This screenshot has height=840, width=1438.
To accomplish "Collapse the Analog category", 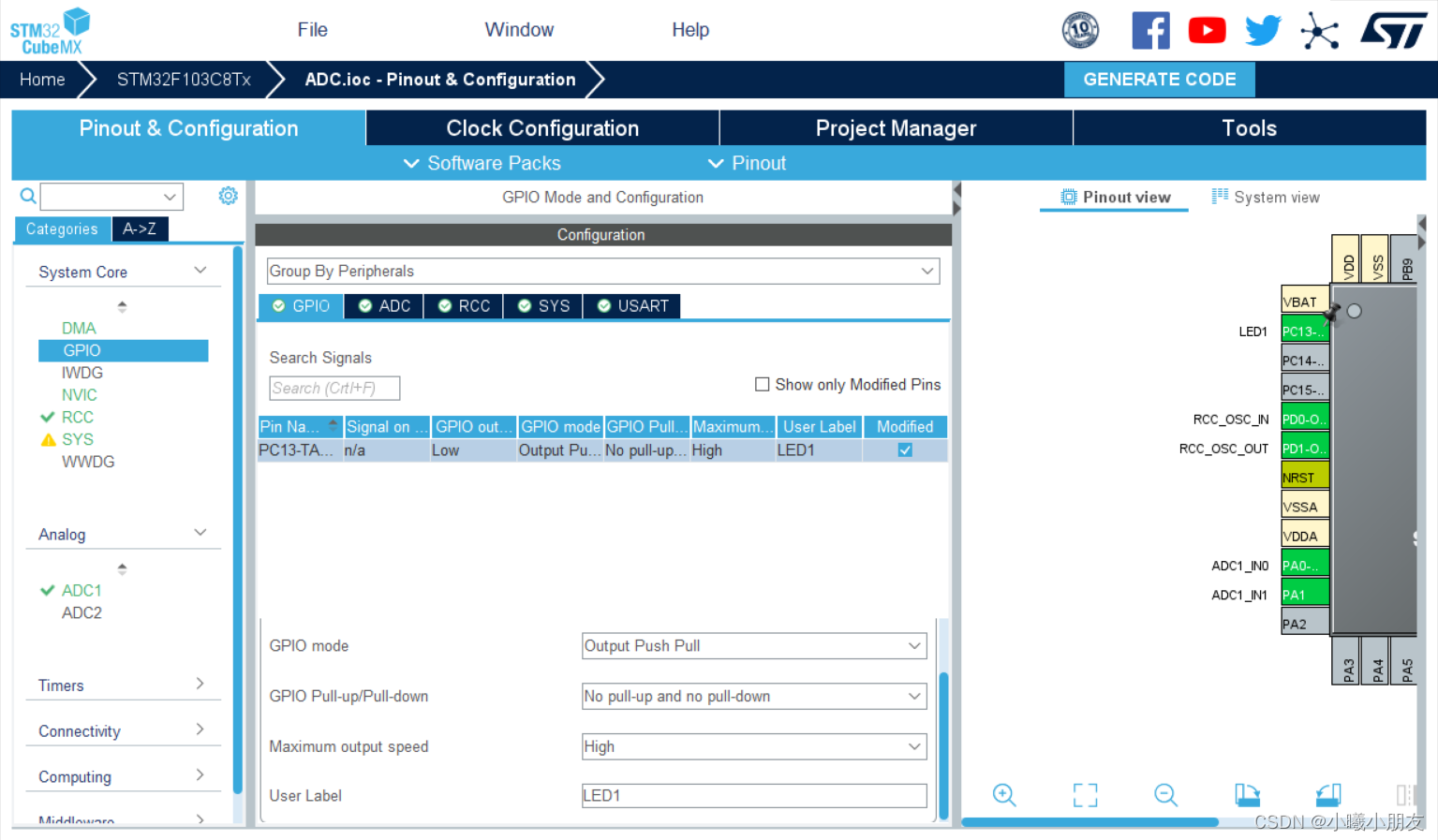I will coord(200,533).
